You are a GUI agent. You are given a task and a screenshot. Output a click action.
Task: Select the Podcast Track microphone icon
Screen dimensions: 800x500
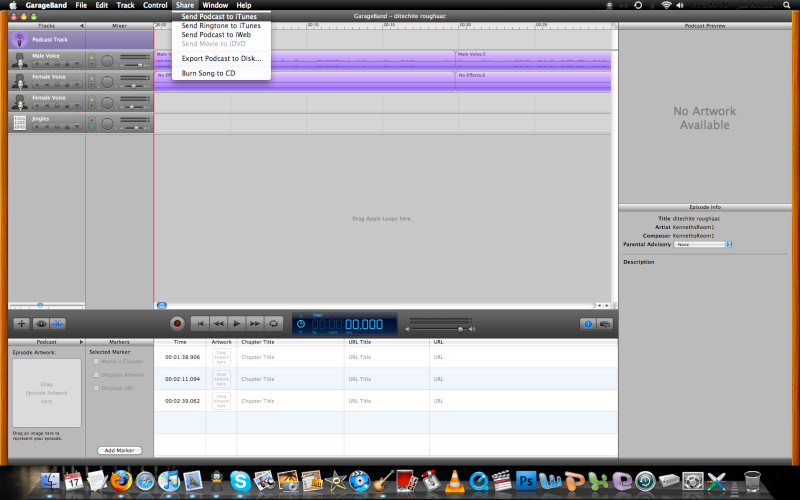pyautogui.click(x=19, y=39)
